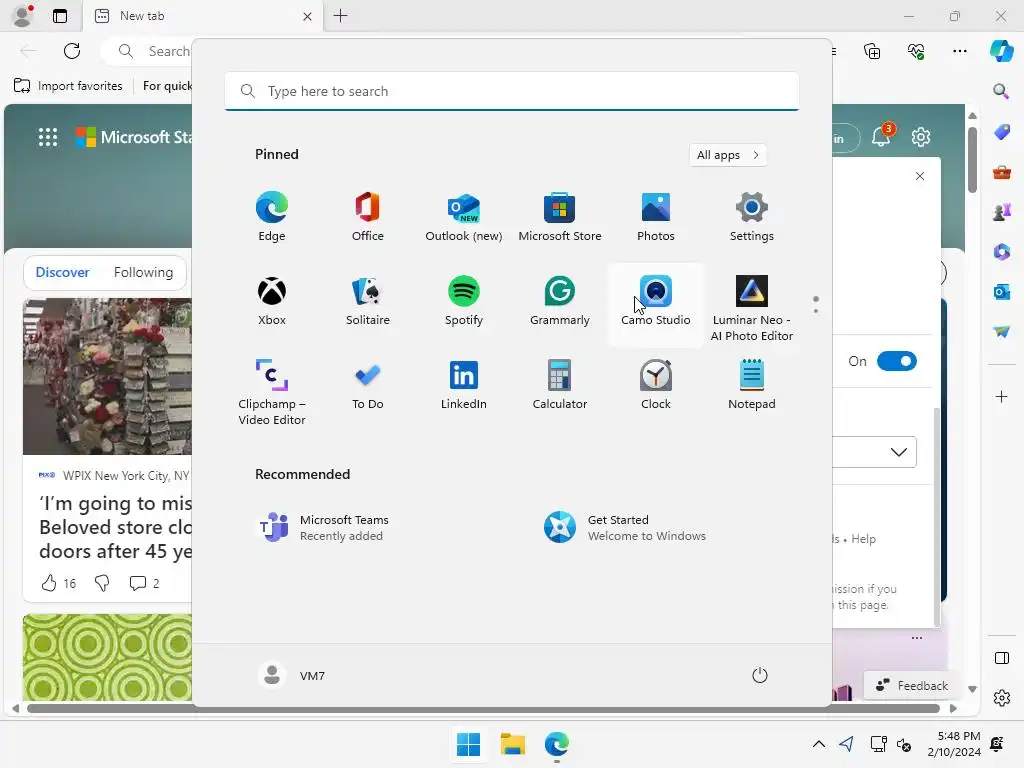Launch the Photos app
The image size is (1024, 768).
(x=656, y=217)
